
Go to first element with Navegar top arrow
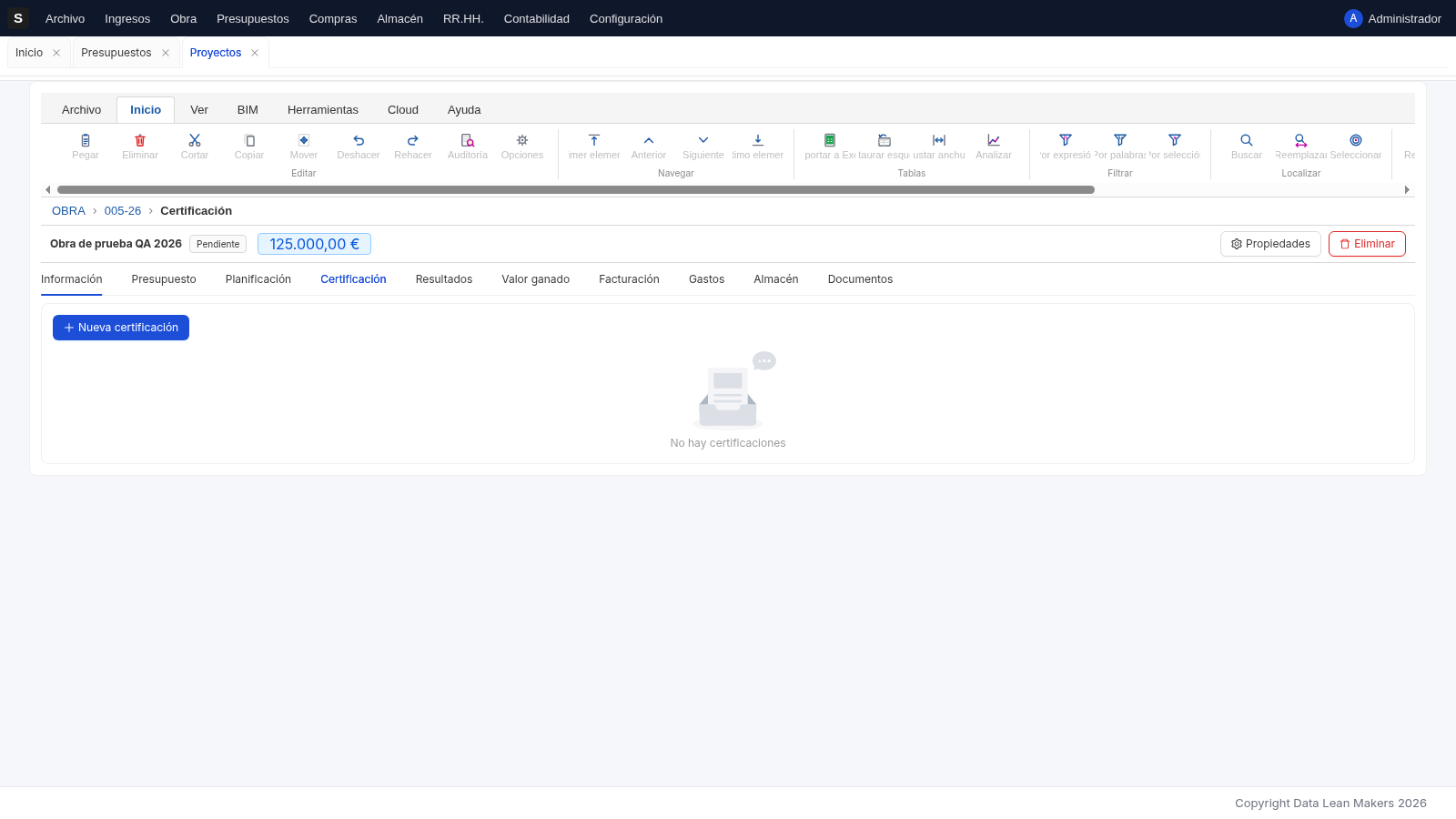pyautogui.click(x=594, y=140)
